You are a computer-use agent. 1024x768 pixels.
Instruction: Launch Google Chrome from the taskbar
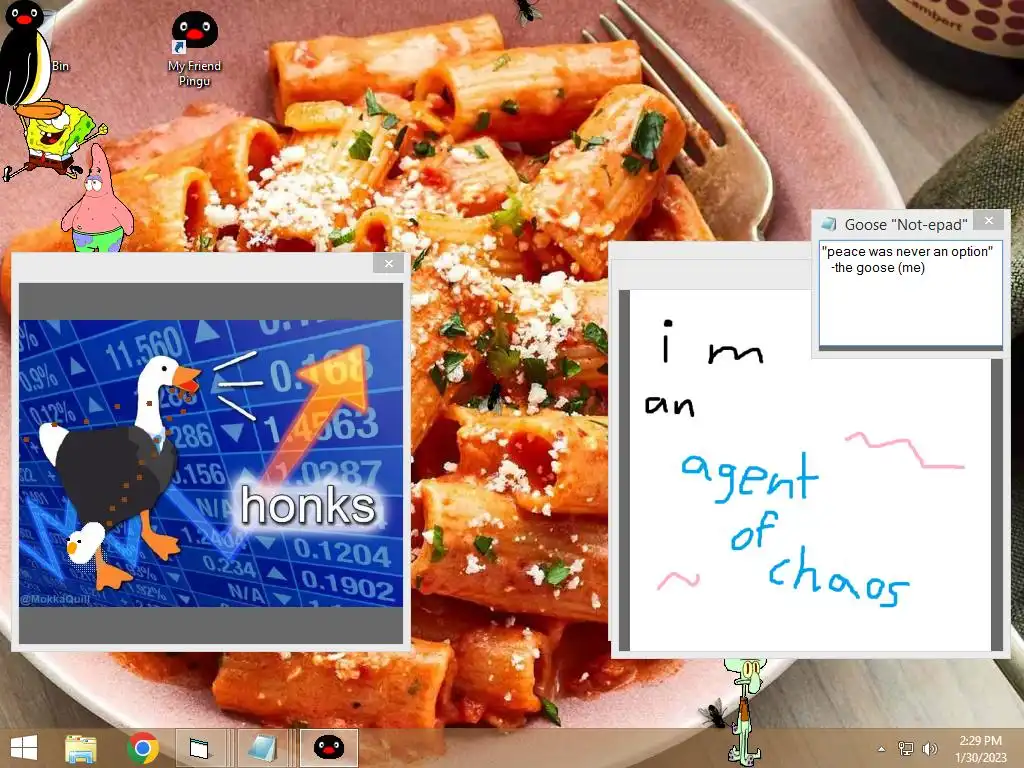142,748
